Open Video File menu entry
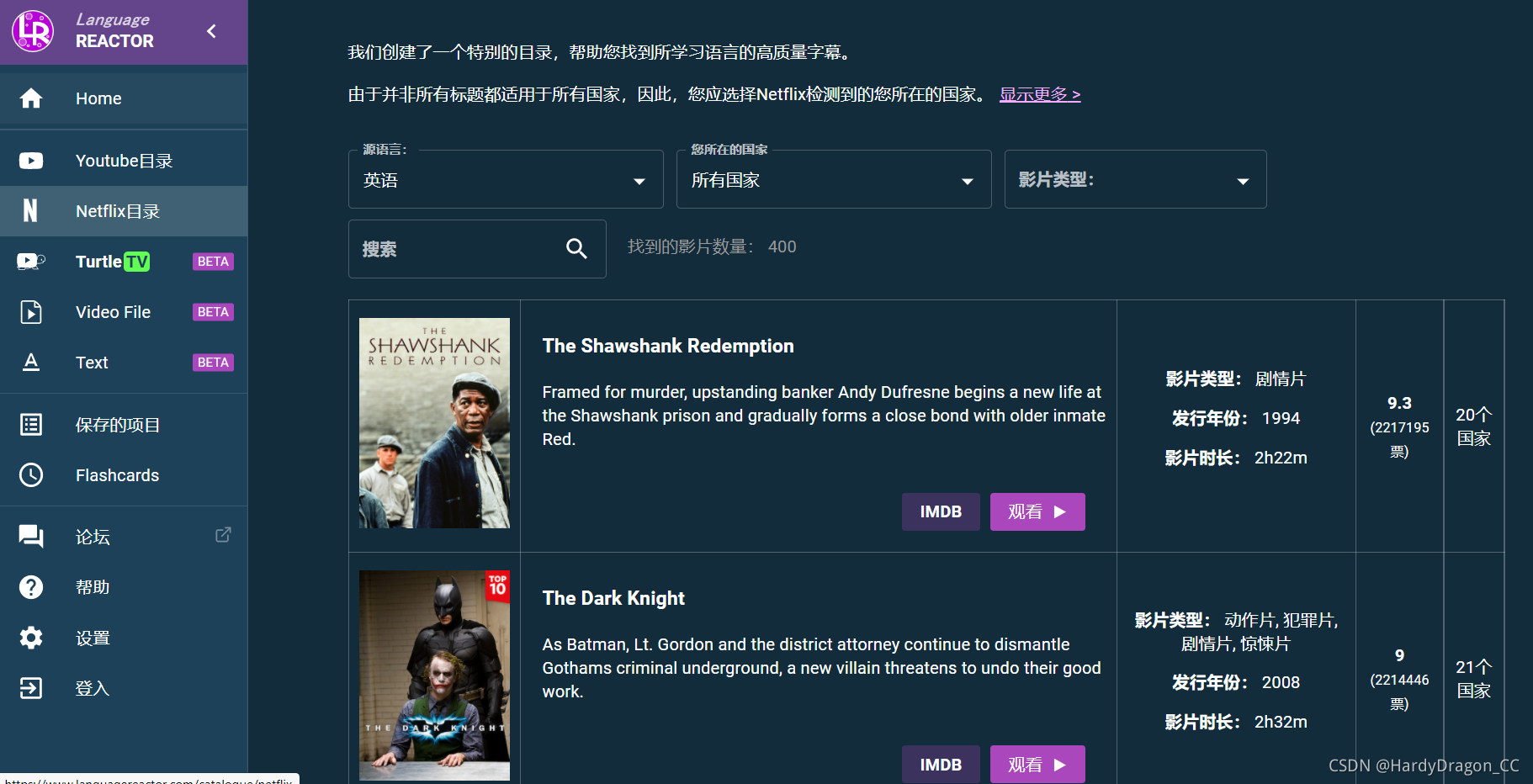This screenshot has height=784, width=1533. pyautogui.click(x=124, y=312)
